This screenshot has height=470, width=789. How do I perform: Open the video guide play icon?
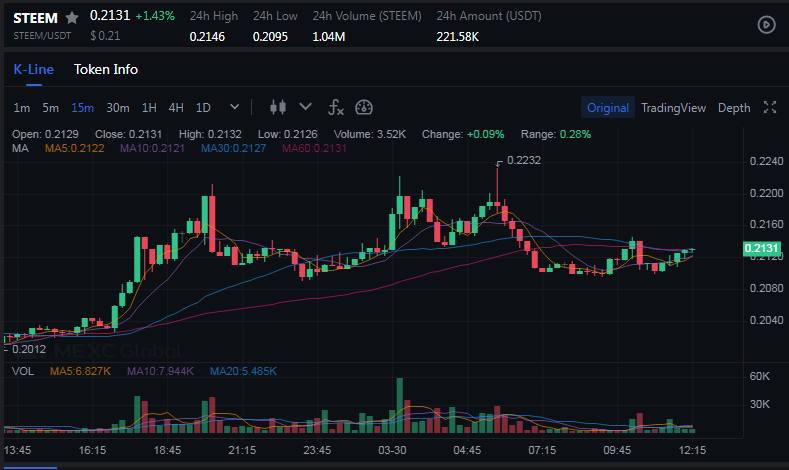[766, 25]
